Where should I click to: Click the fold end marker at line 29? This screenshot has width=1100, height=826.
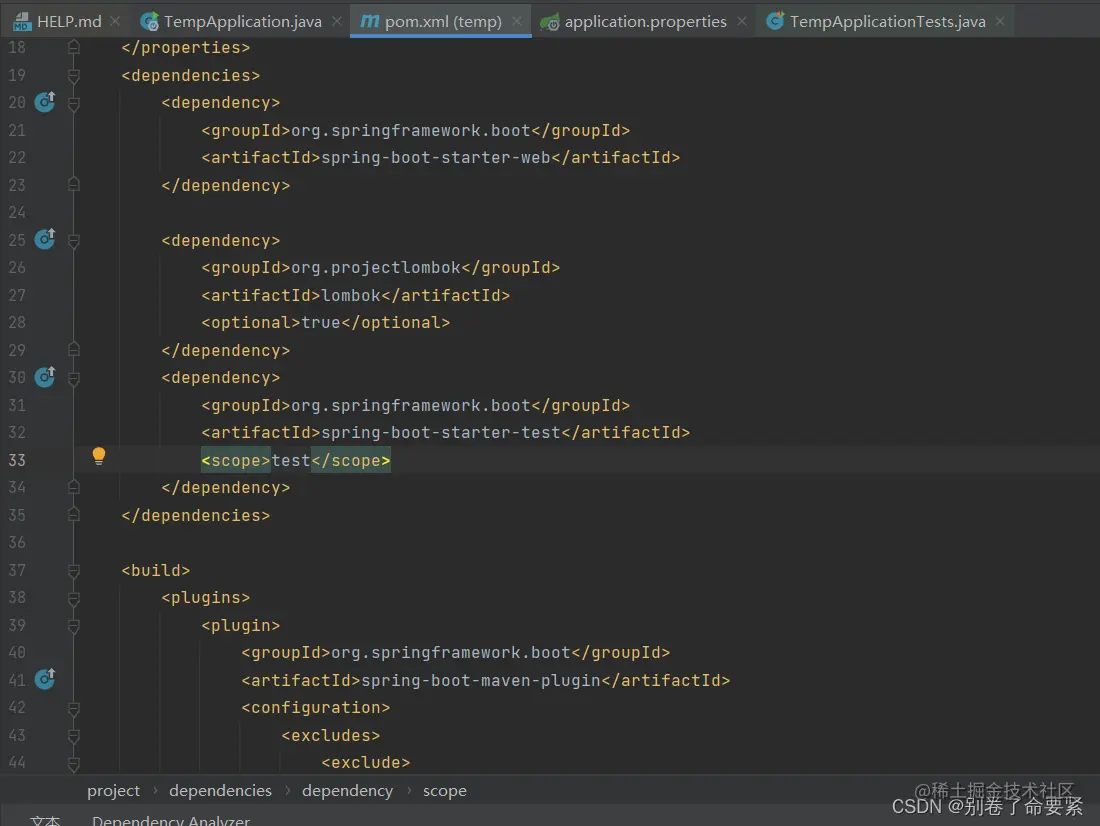74,349
